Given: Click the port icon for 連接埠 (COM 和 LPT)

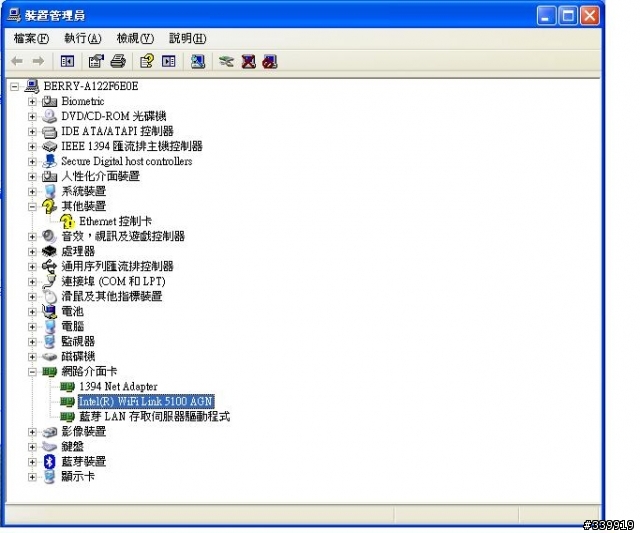Looking at the screenshot, I should (x=49, y=281).
